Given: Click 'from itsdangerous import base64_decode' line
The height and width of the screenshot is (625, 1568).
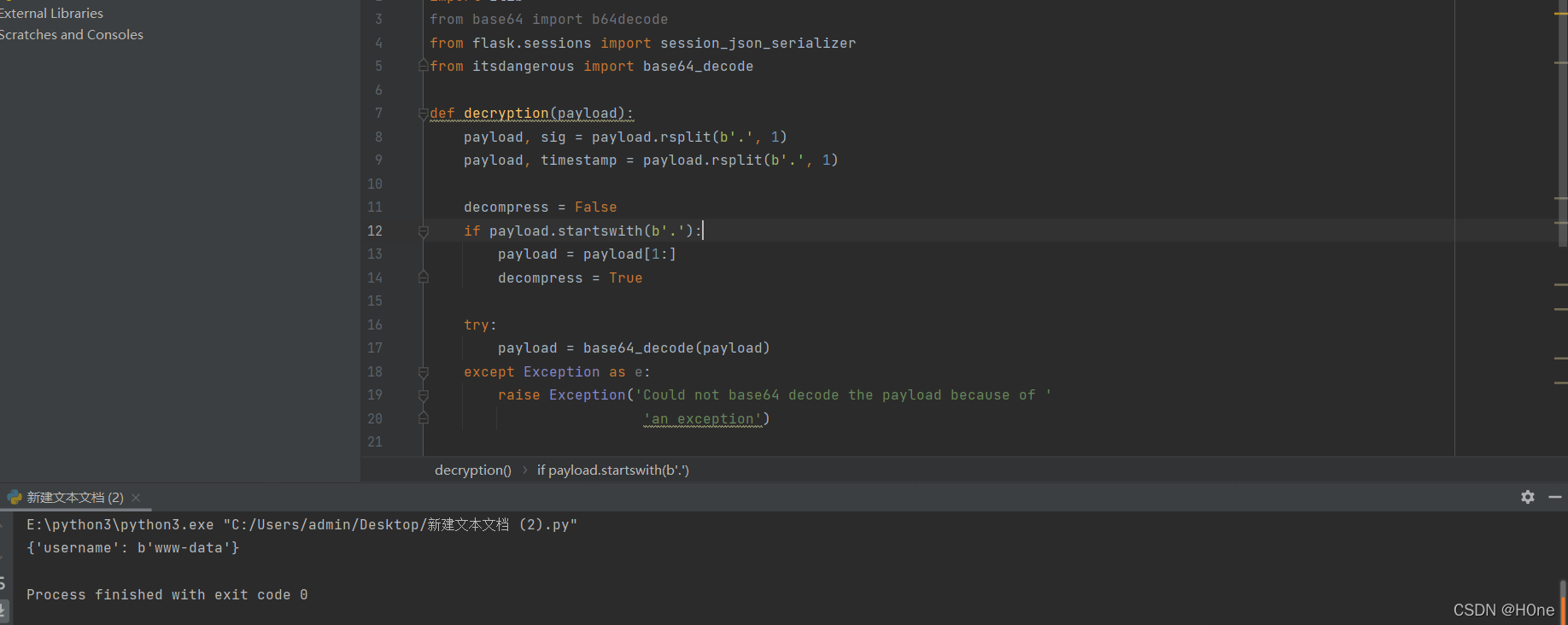Looking at the screenshot, I should pos(591,67).
